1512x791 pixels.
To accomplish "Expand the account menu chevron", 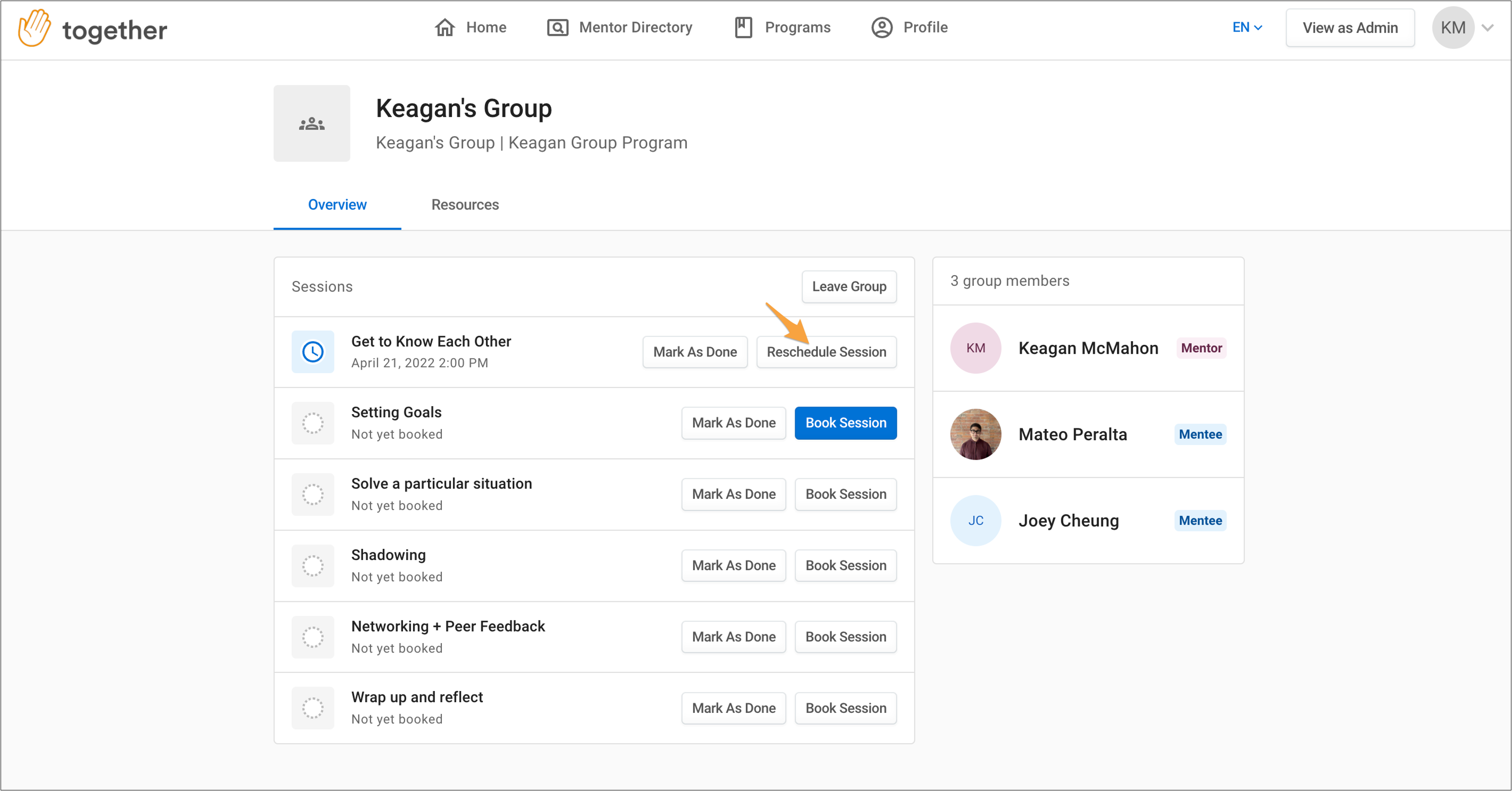I will [1488, 27].
